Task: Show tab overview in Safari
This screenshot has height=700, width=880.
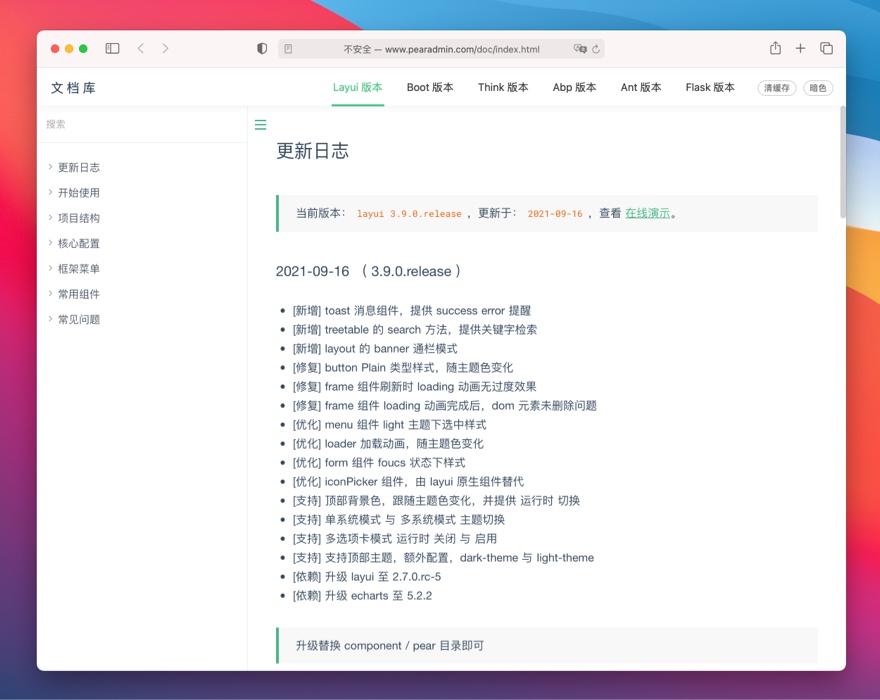Action: pyautogui.click(x=824, y=47)
